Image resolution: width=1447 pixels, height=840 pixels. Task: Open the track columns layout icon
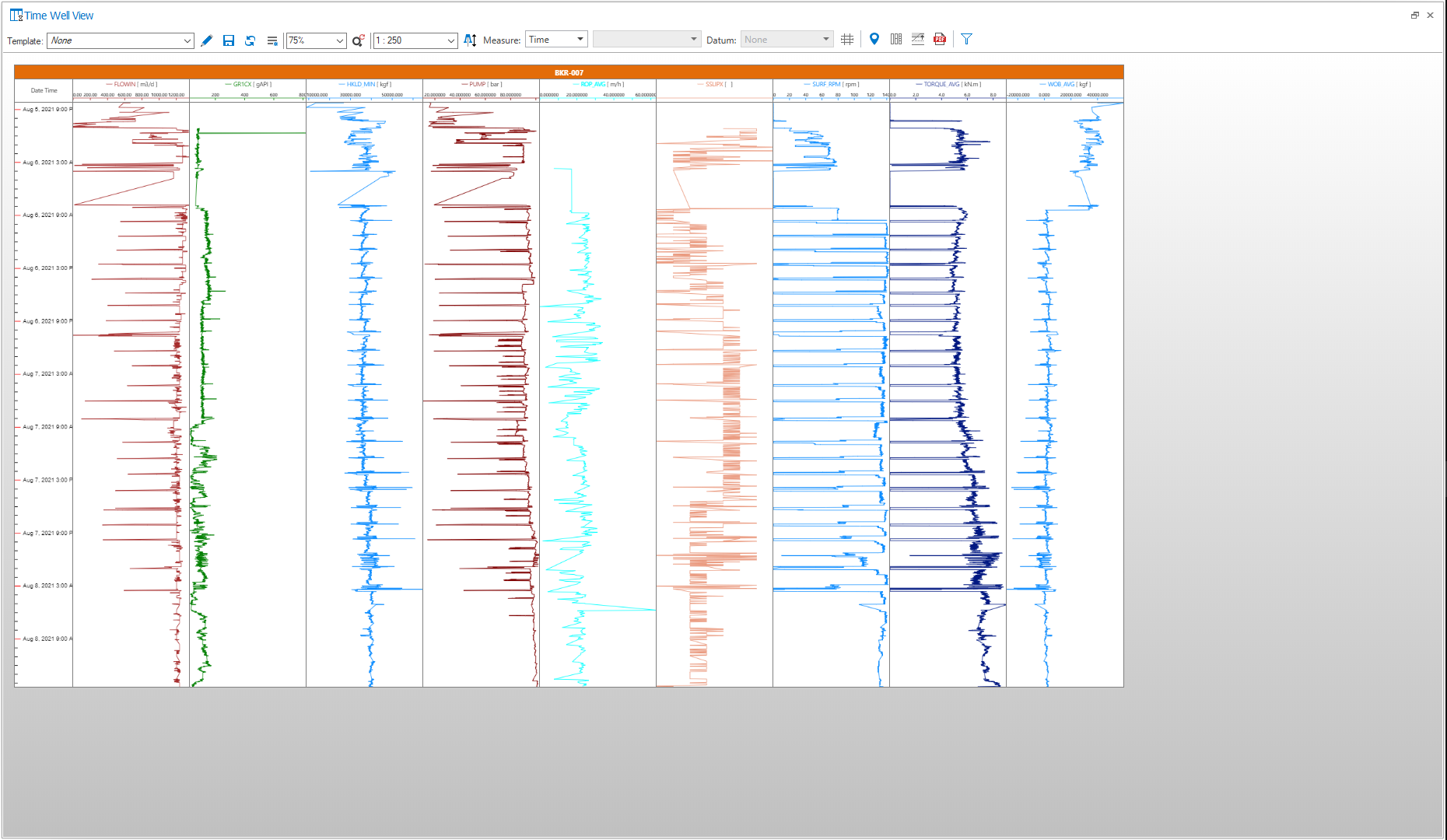click(x=896, y=40)
